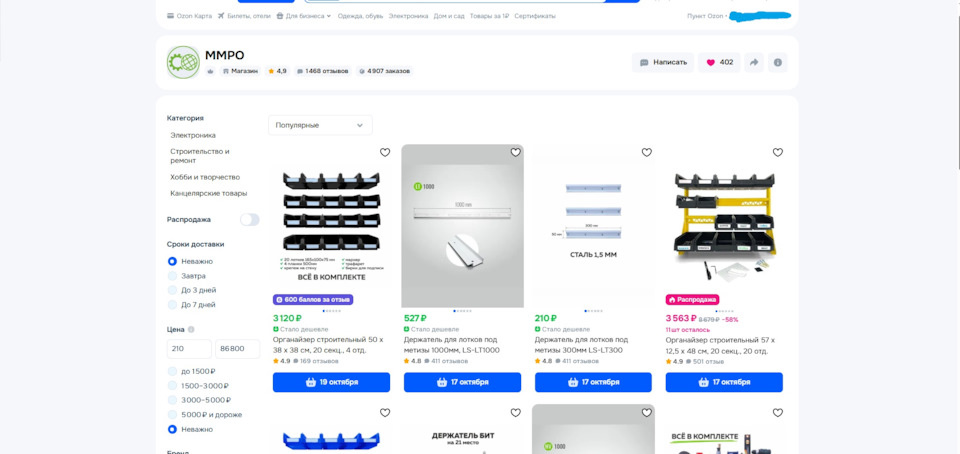Open Билеты, отели link
The height and width of the screenshot is (454, 960).
pos(244,16)
